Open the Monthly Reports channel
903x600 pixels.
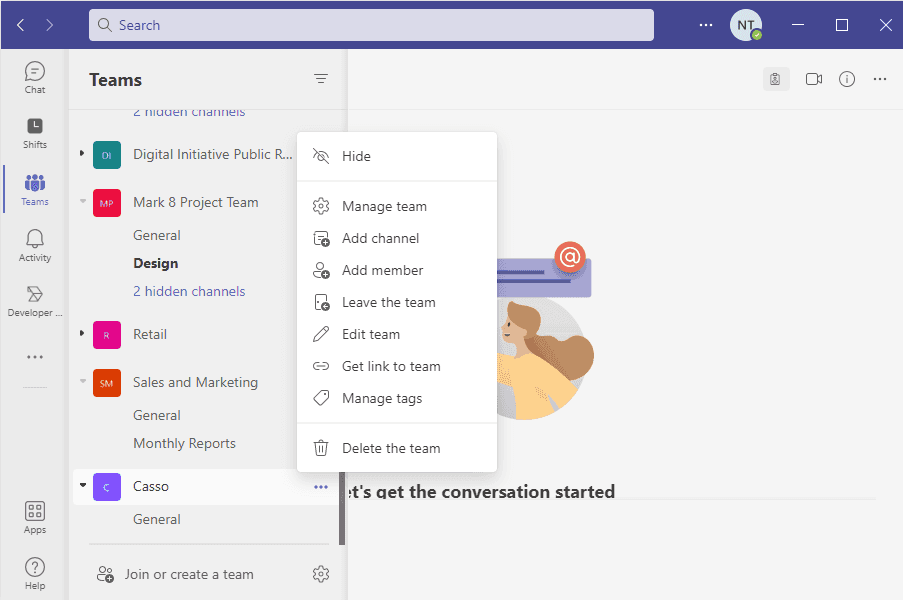(x=184, y=443)
